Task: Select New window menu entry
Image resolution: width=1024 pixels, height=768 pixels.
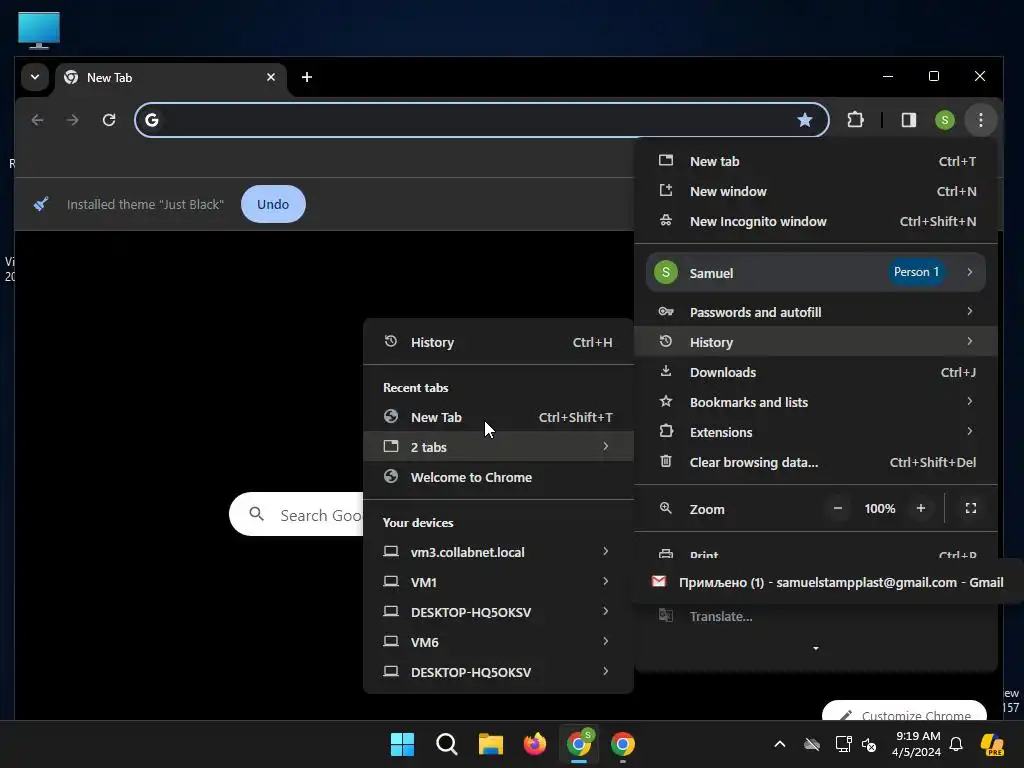Action: tap(816, 191)
